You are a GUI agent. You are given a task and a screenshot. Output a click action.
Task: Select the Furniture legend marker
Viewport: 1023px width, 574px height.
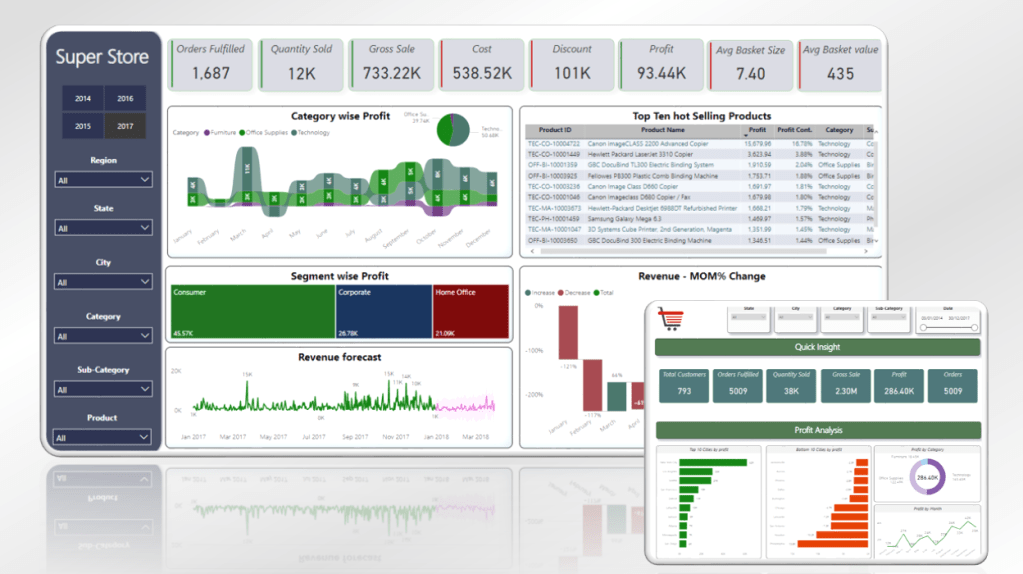pyautogui.click(x=207, y=132)
